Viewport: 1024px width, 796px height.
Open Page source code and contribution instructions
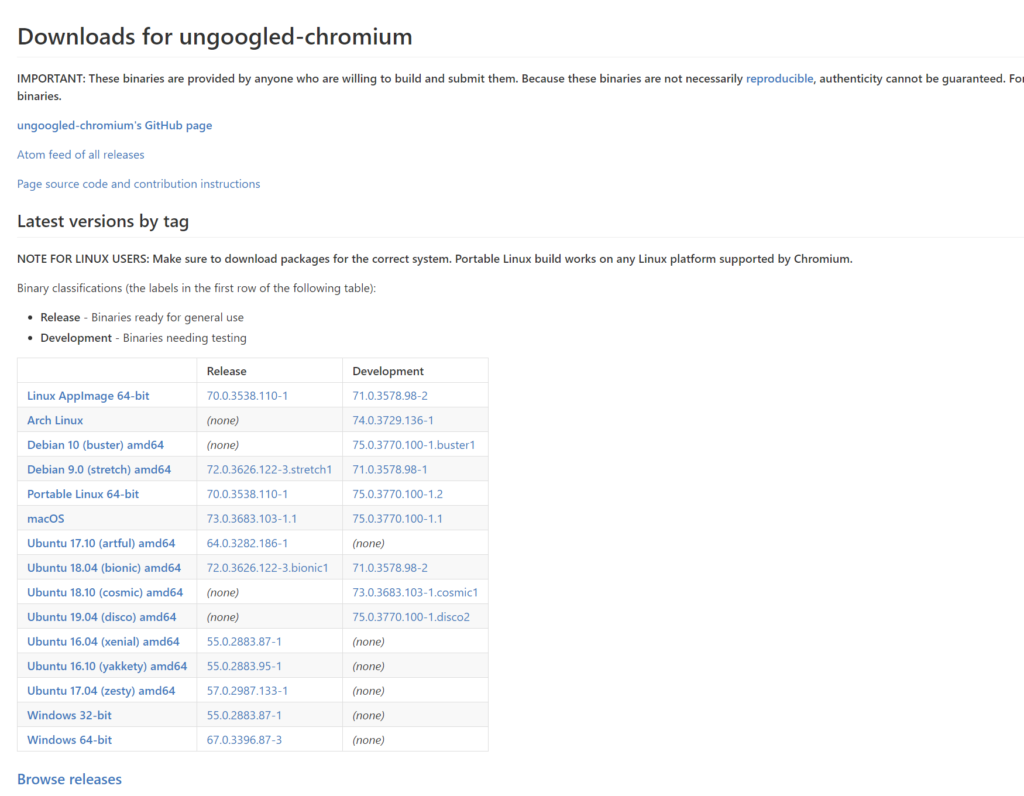(x=138, y=184)
